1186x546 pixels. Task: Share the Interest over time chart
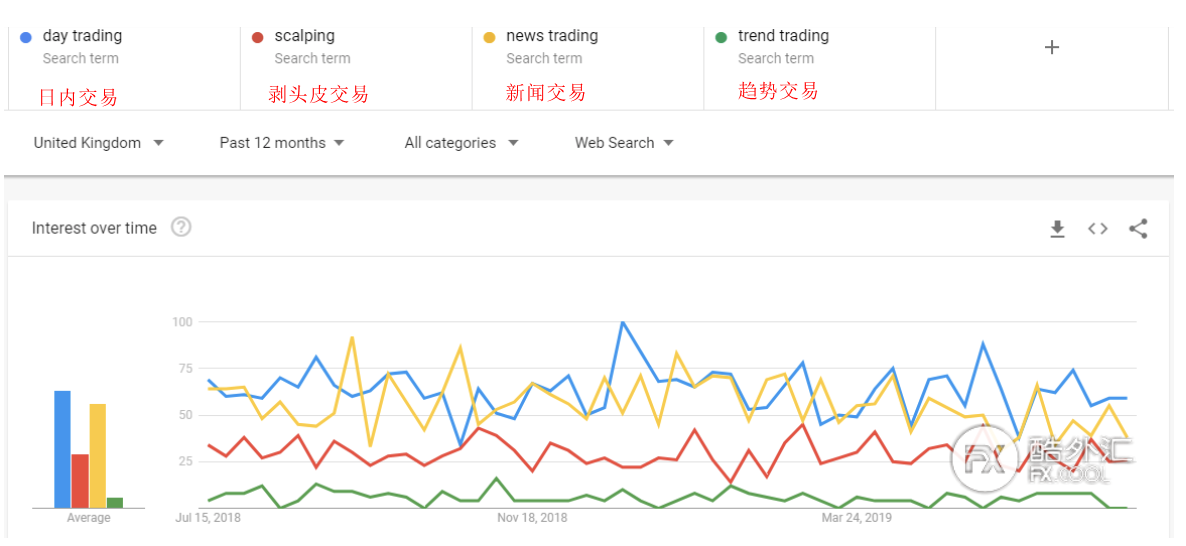(1138, 229)
